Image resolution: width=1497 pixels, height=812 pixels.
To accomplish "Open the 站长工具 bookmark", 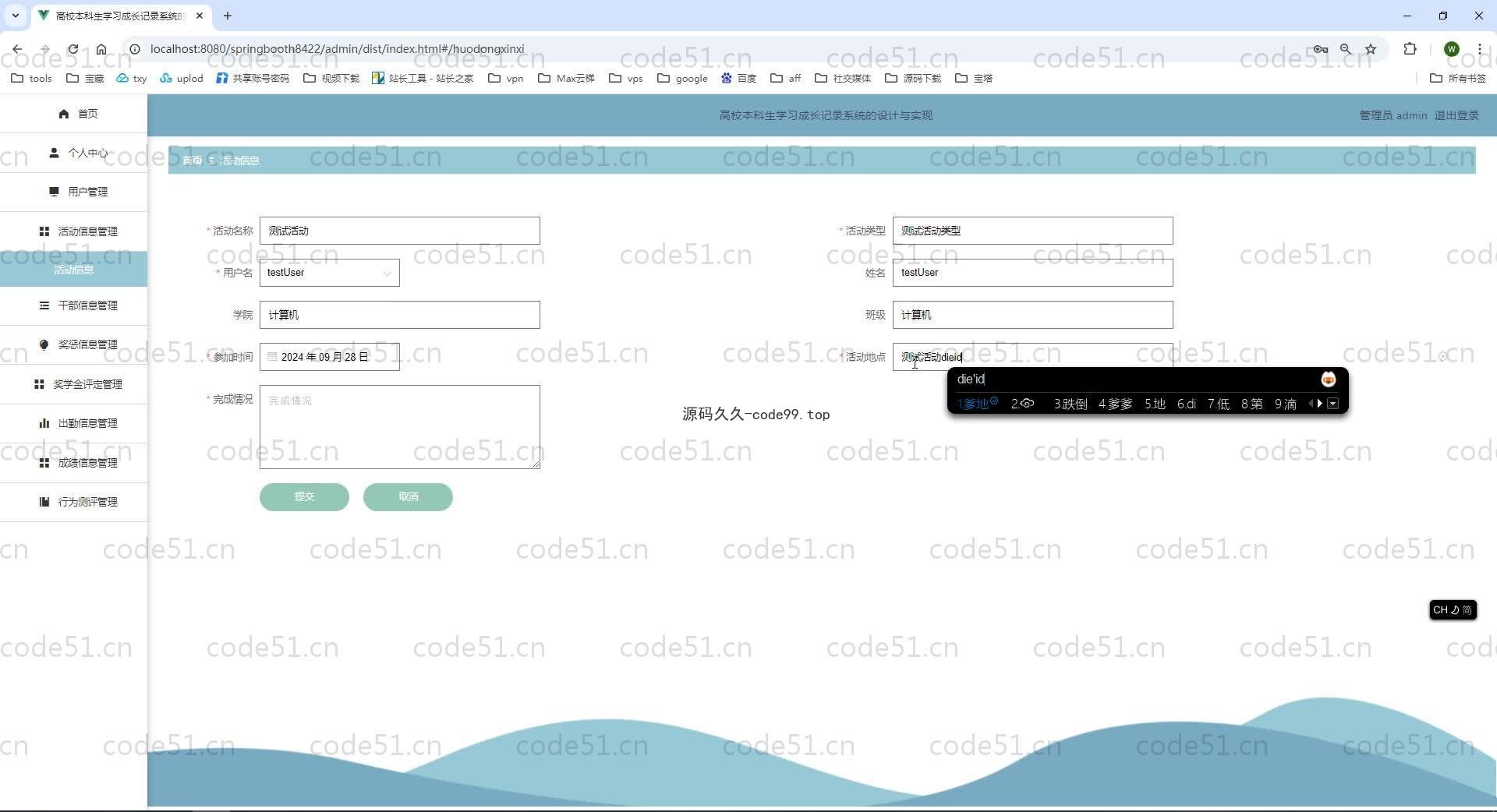I will [x=423, y=78].
